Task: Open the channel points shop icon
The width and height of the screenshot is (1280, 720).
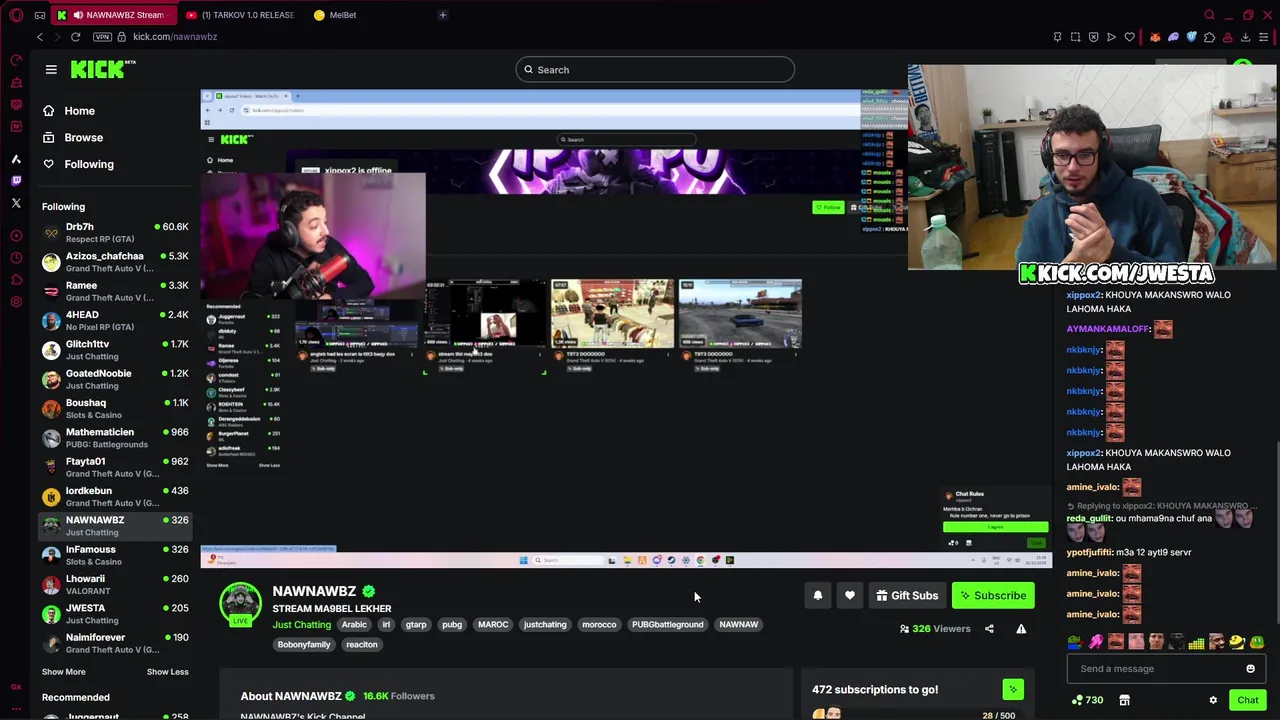Action: pyautogui.click(x=1124, y=700)
